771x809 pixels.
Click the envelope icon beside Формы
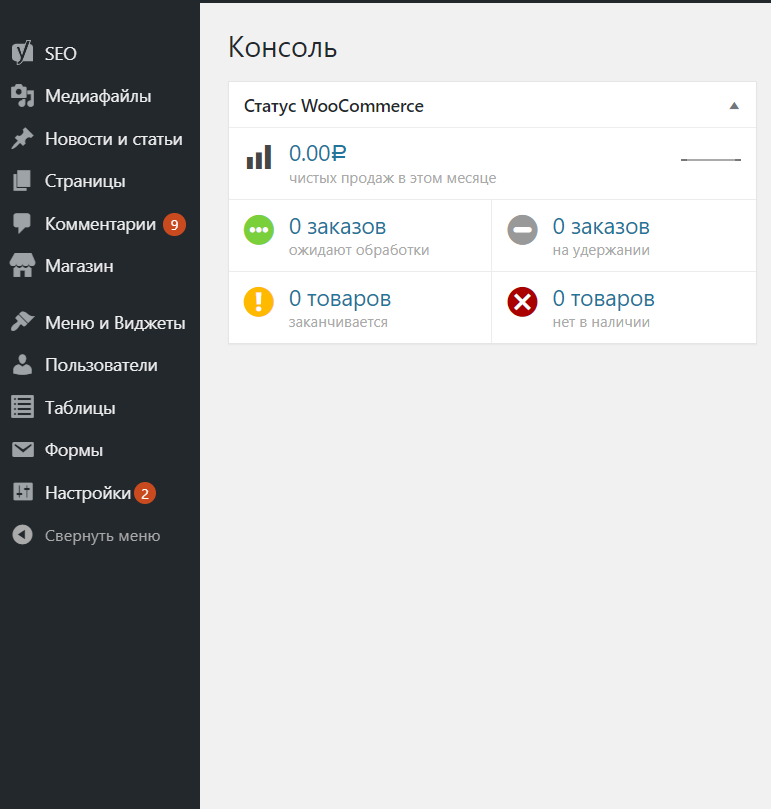(22, 449)
